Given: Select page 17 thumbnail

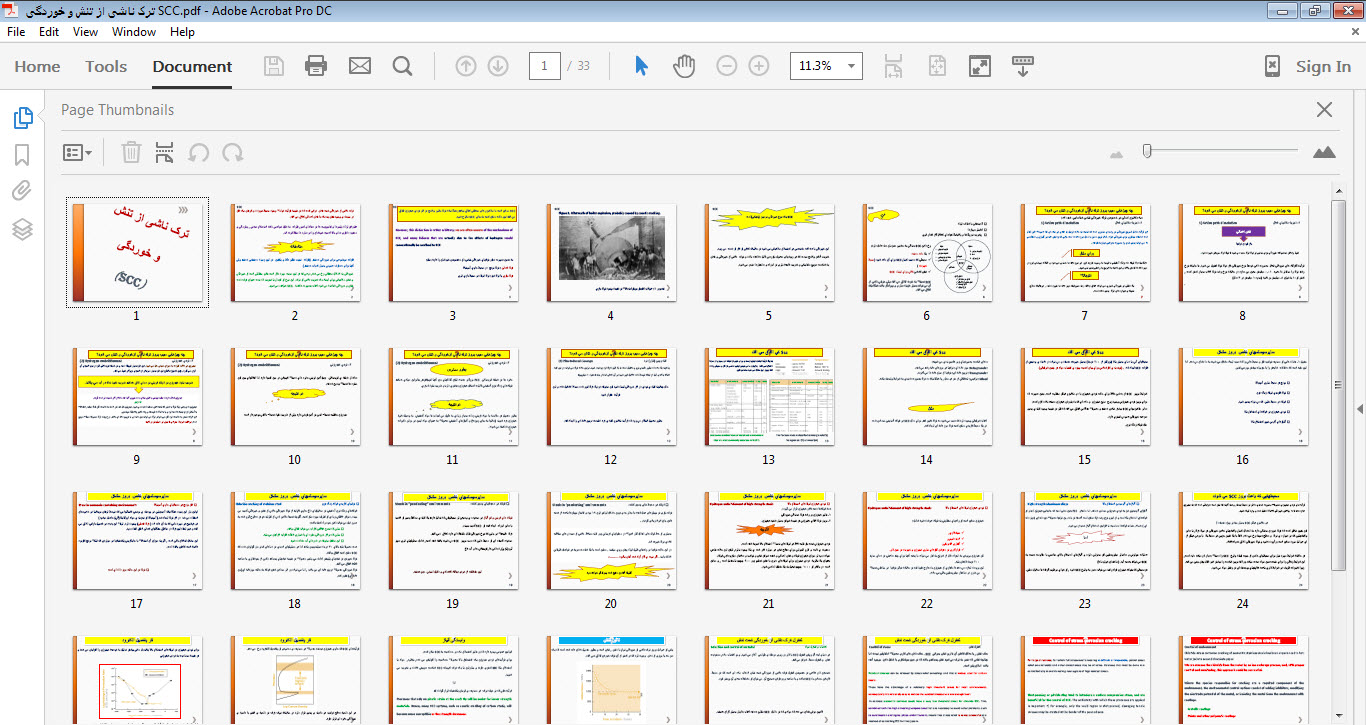Looking at the screenshot, I should [136, 540].
